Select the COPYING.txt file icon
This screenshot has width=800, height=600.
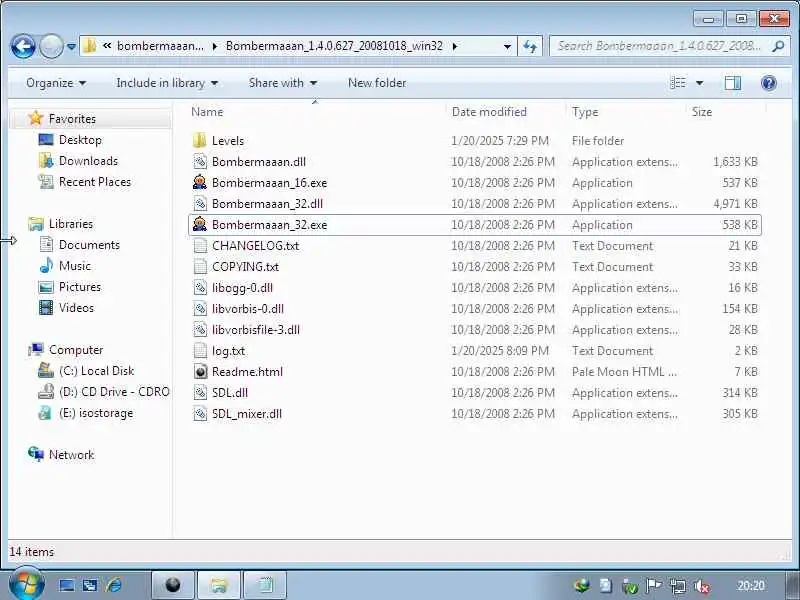[200, 266]
